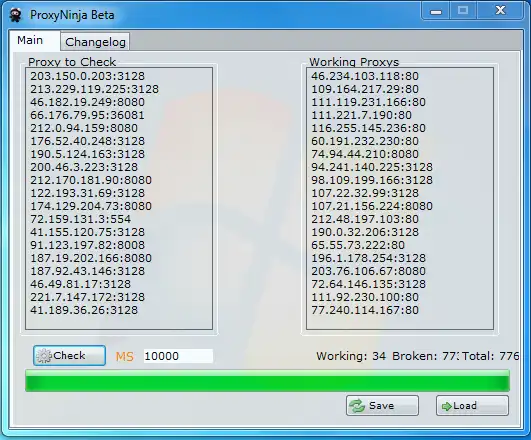Image resolution: width=531 pixels, height=440 pixels.
Task: Click the green arrows Save icon
Action: coord(357,406)
